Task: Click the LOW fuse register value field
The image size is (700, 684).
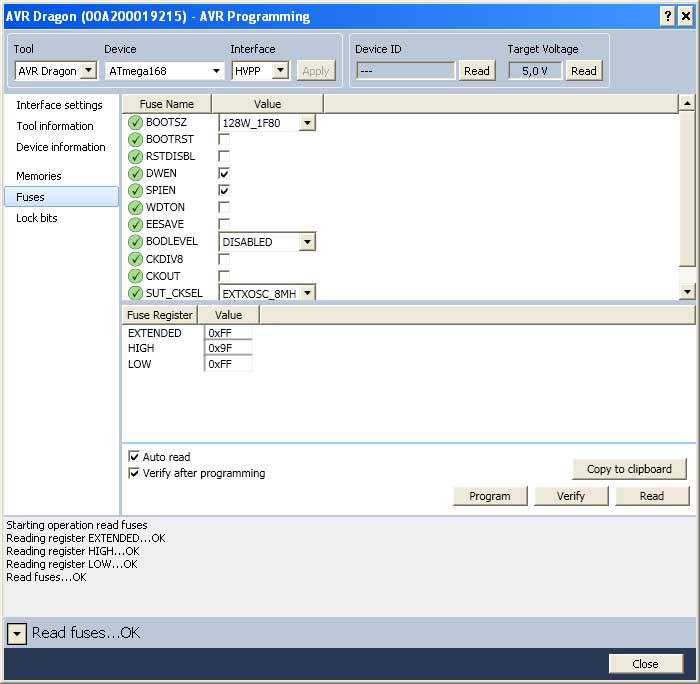Action: tap(228, 364)
